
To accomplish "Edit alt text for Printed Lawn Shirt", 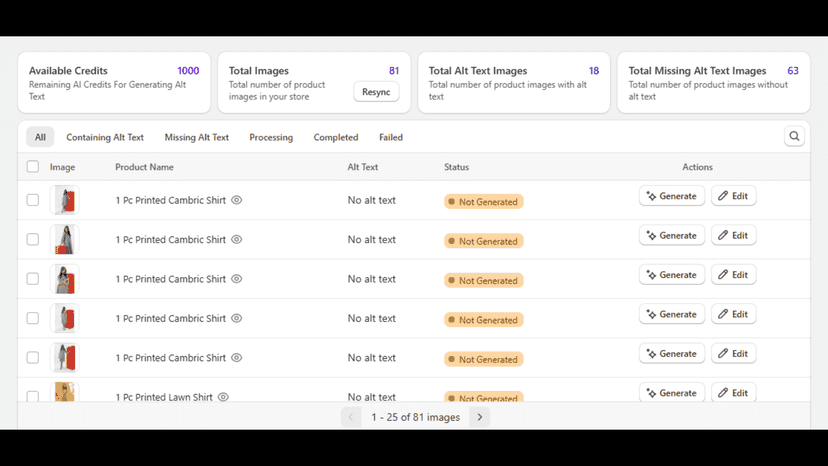I will click(733, 393).
